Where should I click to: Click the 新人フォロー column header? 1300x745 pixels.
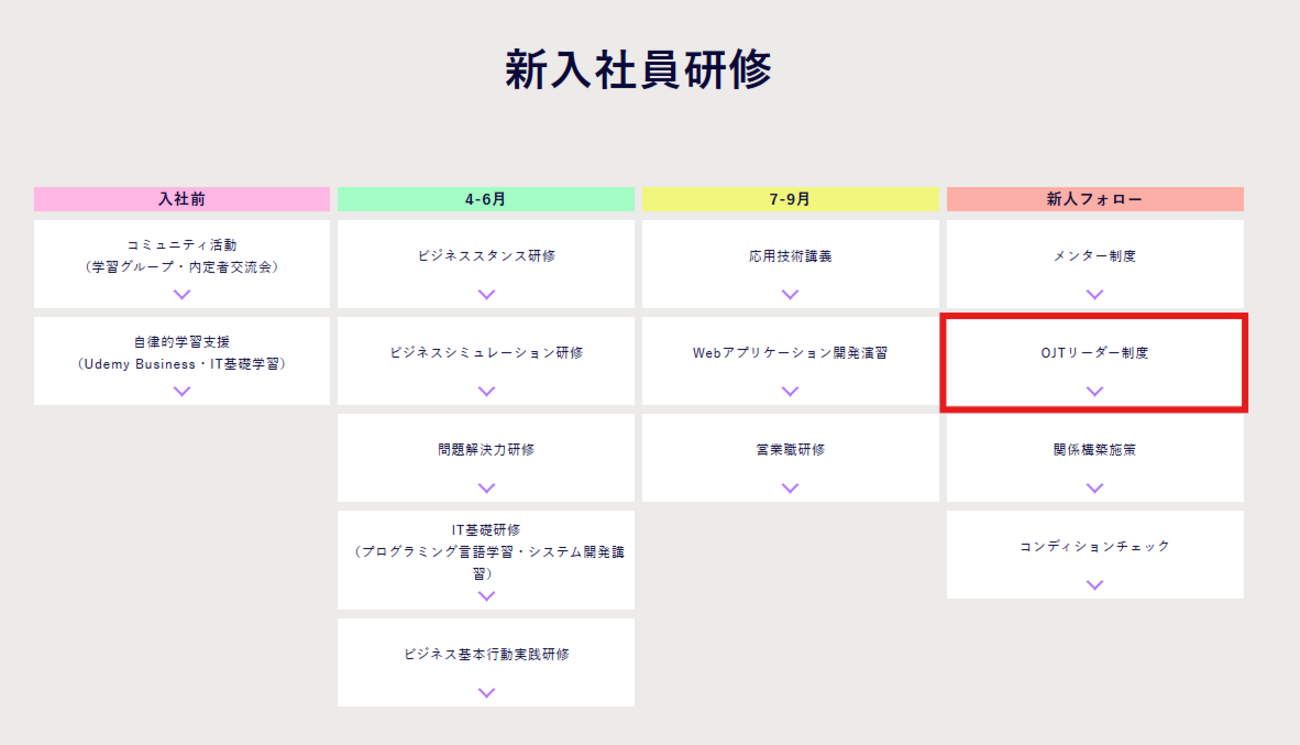coord(1095,199)
